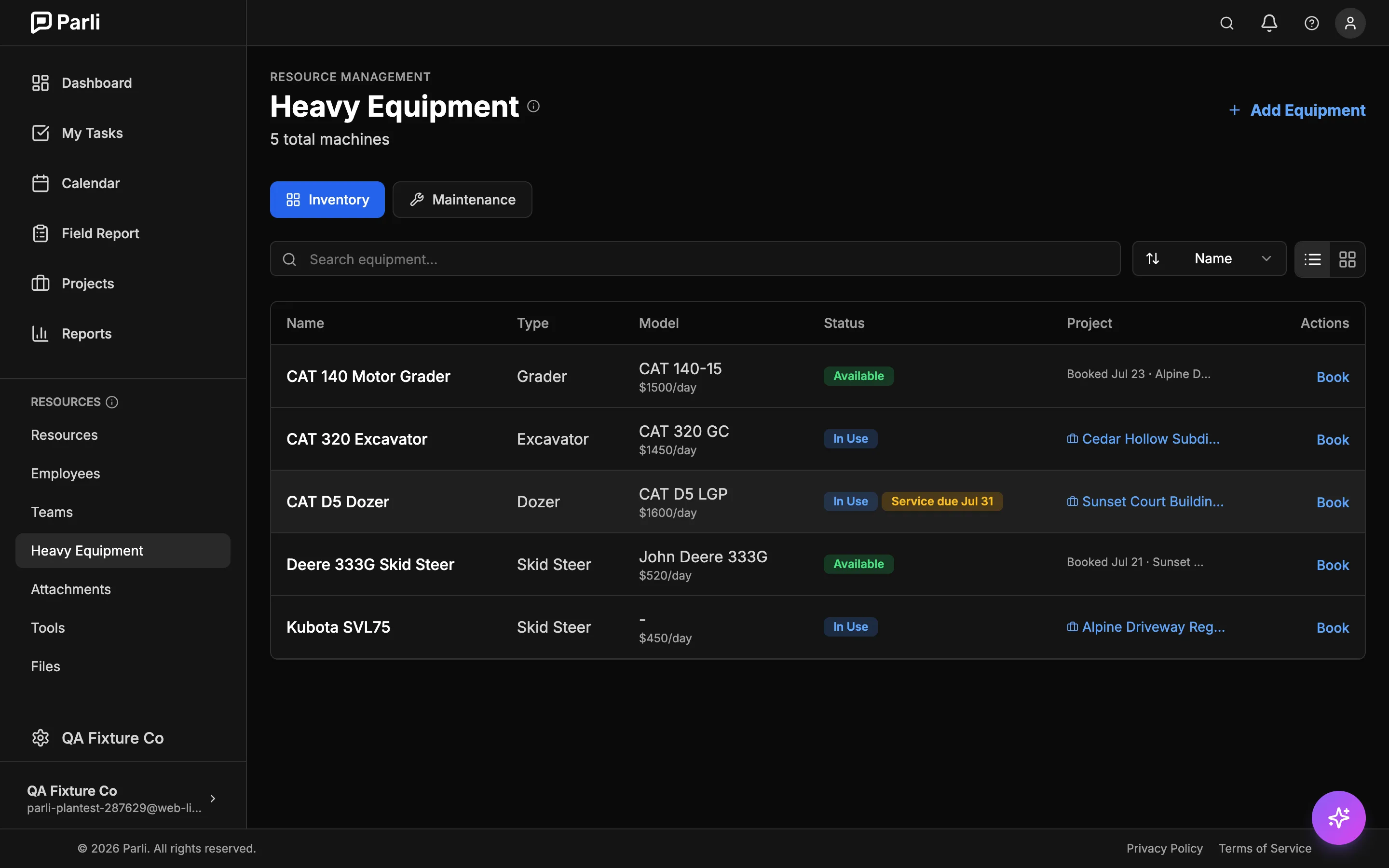1389x868 pixels.
Task: Book the CAT 140 Motor Grader
Action: tap(1332, 377)
